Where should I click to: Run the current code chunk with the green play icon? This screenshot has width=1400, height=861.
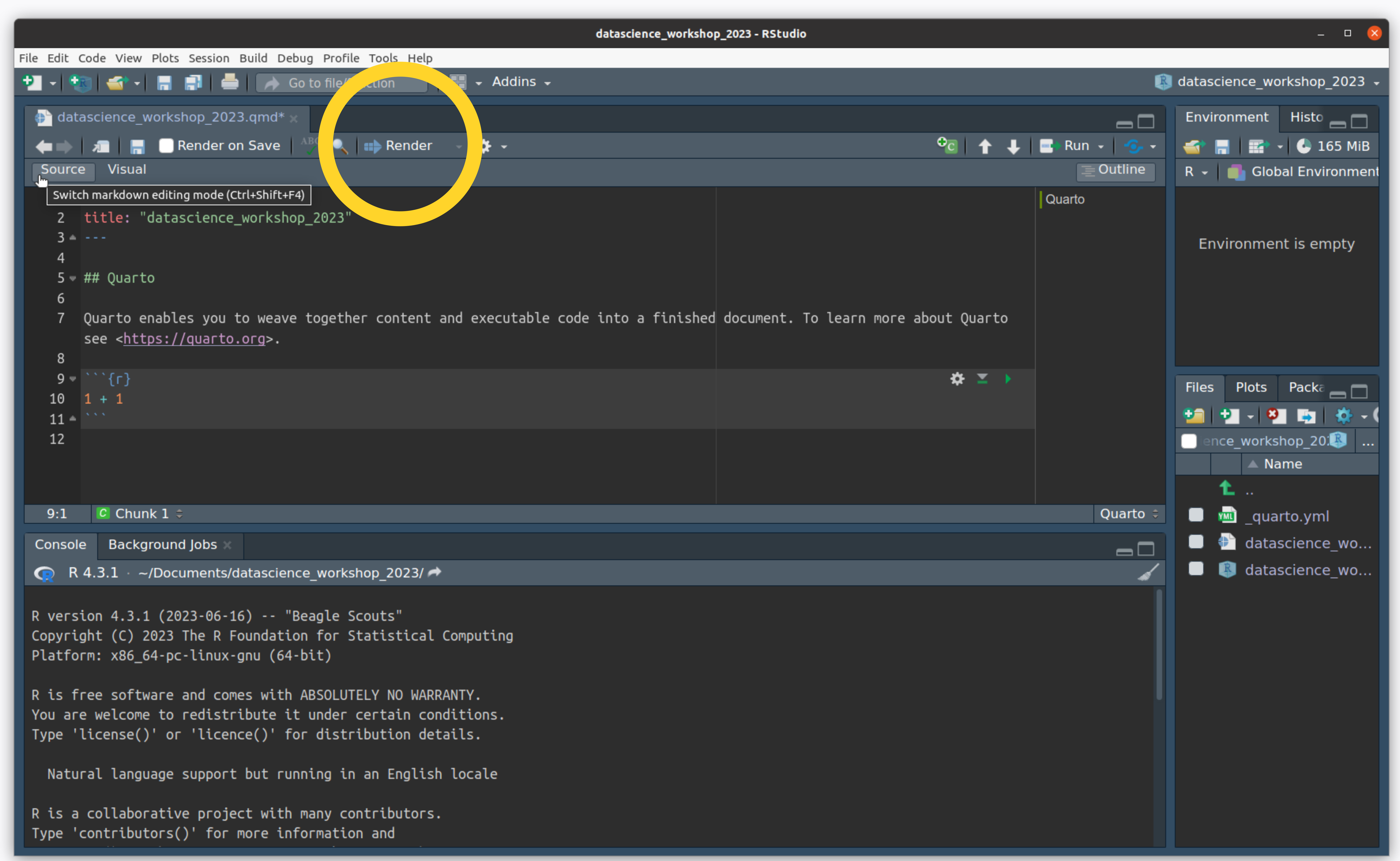1008,379
